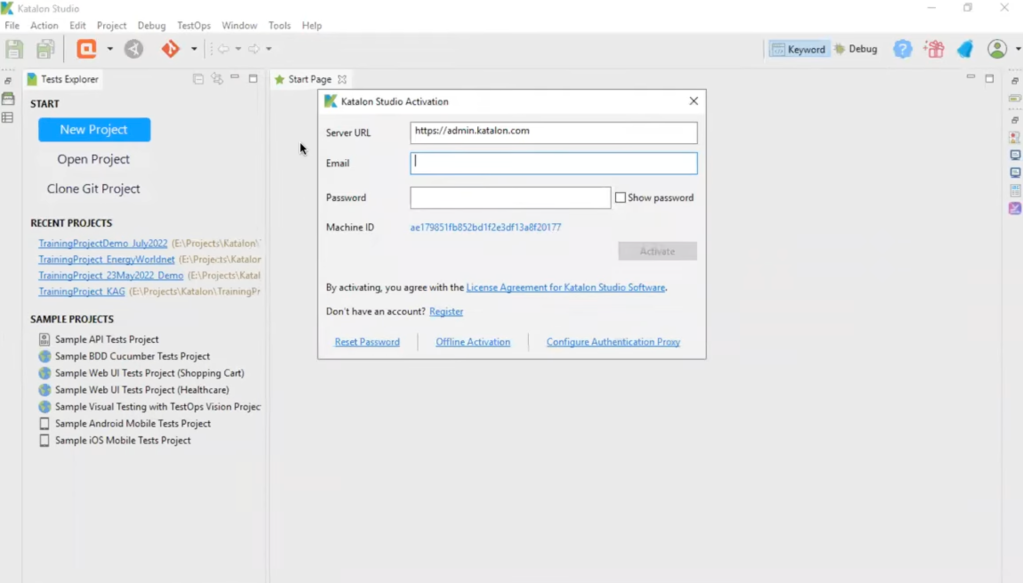This screenshot has width=1023, height=583.
Task: Open TrainingProject_EnergyWorldnet recent project
Action: click(x=106, y=259)
